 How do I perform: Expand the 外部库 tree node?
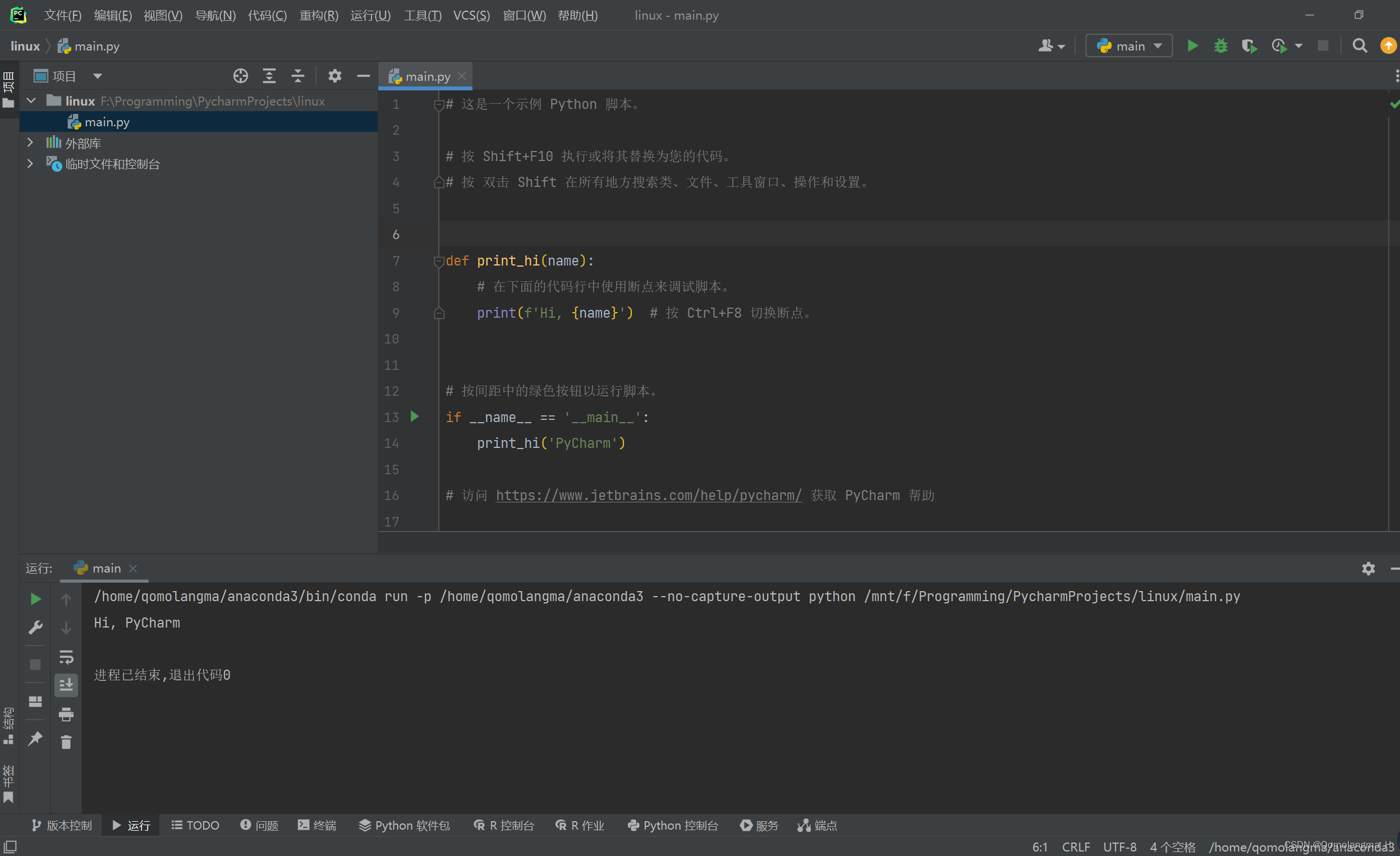pos(30,142)
